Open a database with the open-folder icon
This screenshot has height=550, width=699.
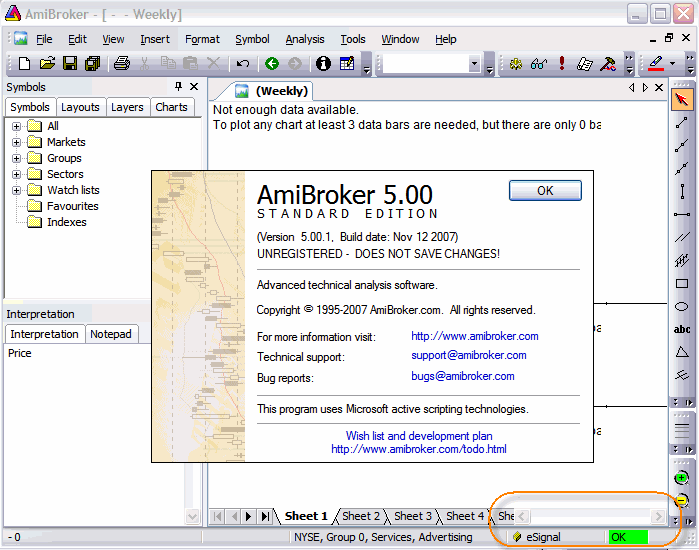[47, 64]
